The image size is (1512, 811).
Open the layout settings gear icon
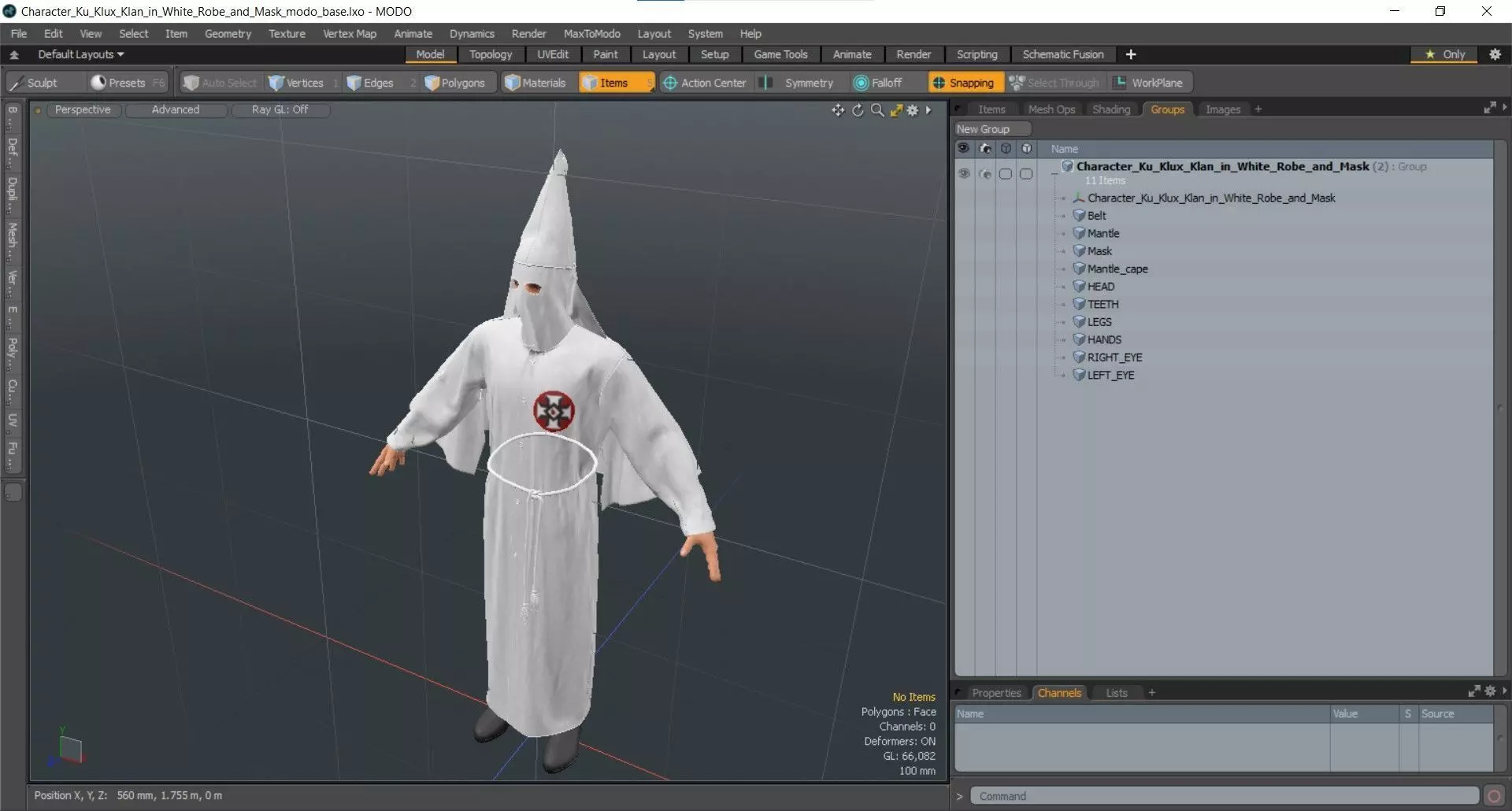coord(1495,54)
